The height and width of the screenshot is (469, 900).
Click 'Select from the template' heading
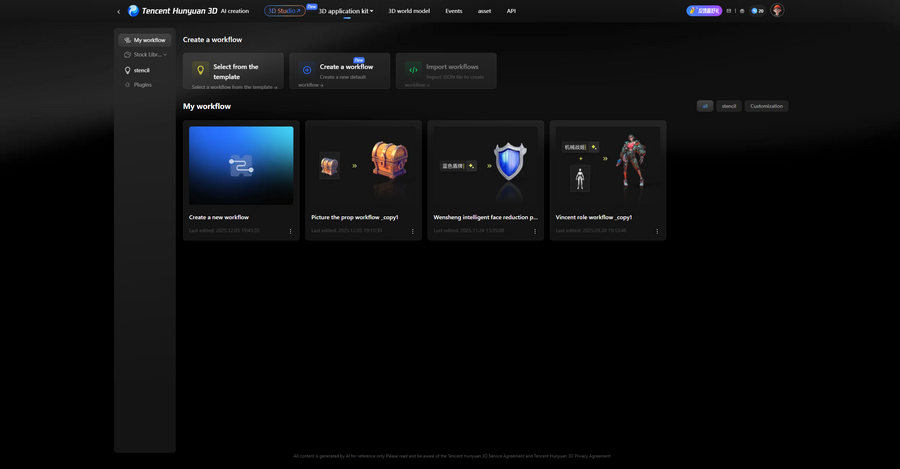[236, 72]
